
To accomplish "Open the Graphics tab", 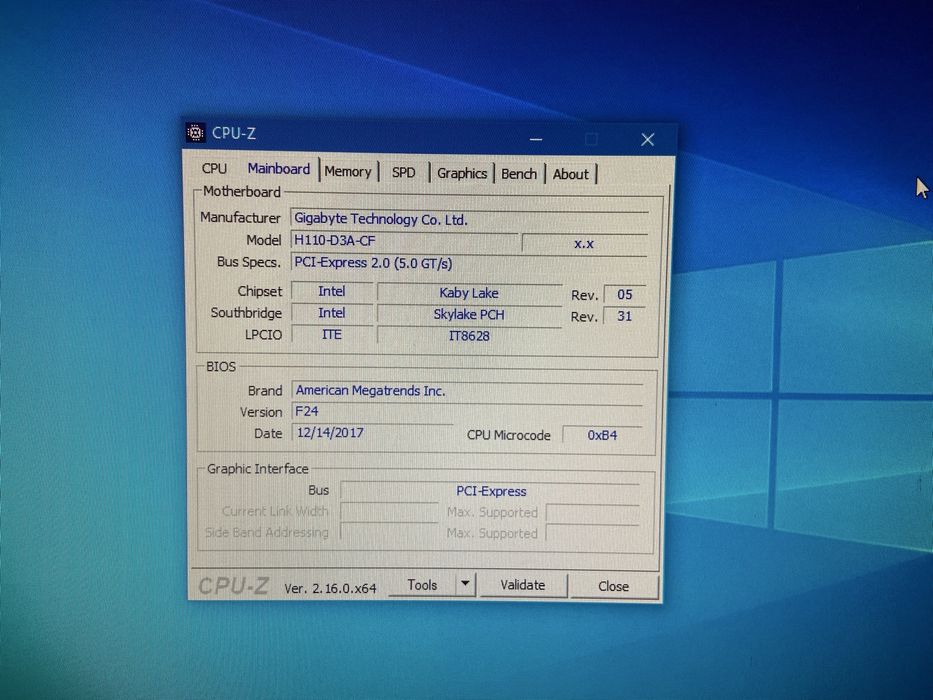I will click(x=462, y=173).
